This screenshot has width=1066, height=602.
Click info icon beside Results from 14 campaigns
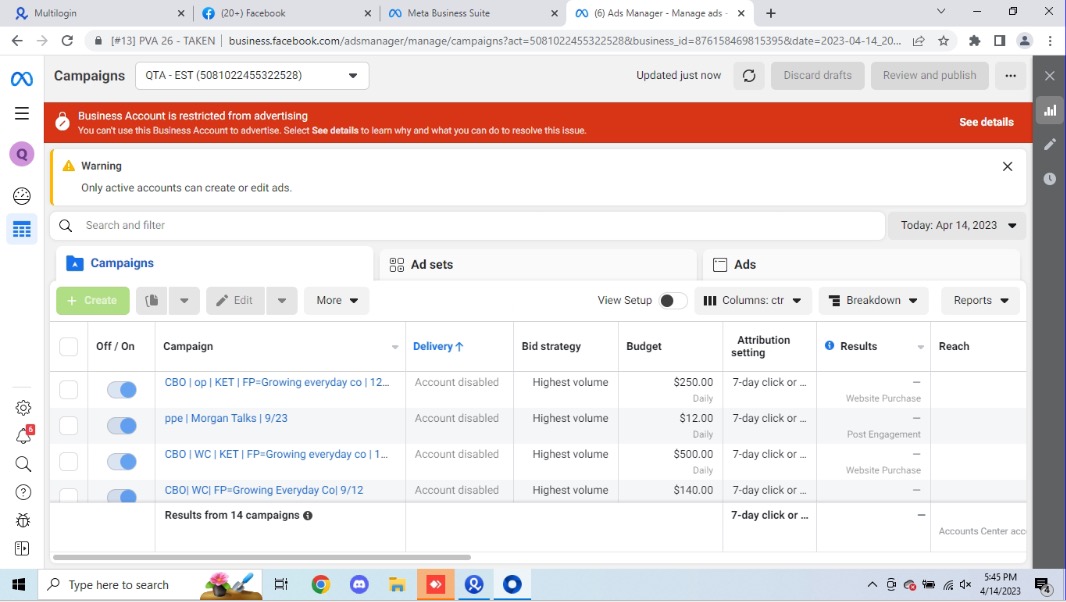coord(308,516)
